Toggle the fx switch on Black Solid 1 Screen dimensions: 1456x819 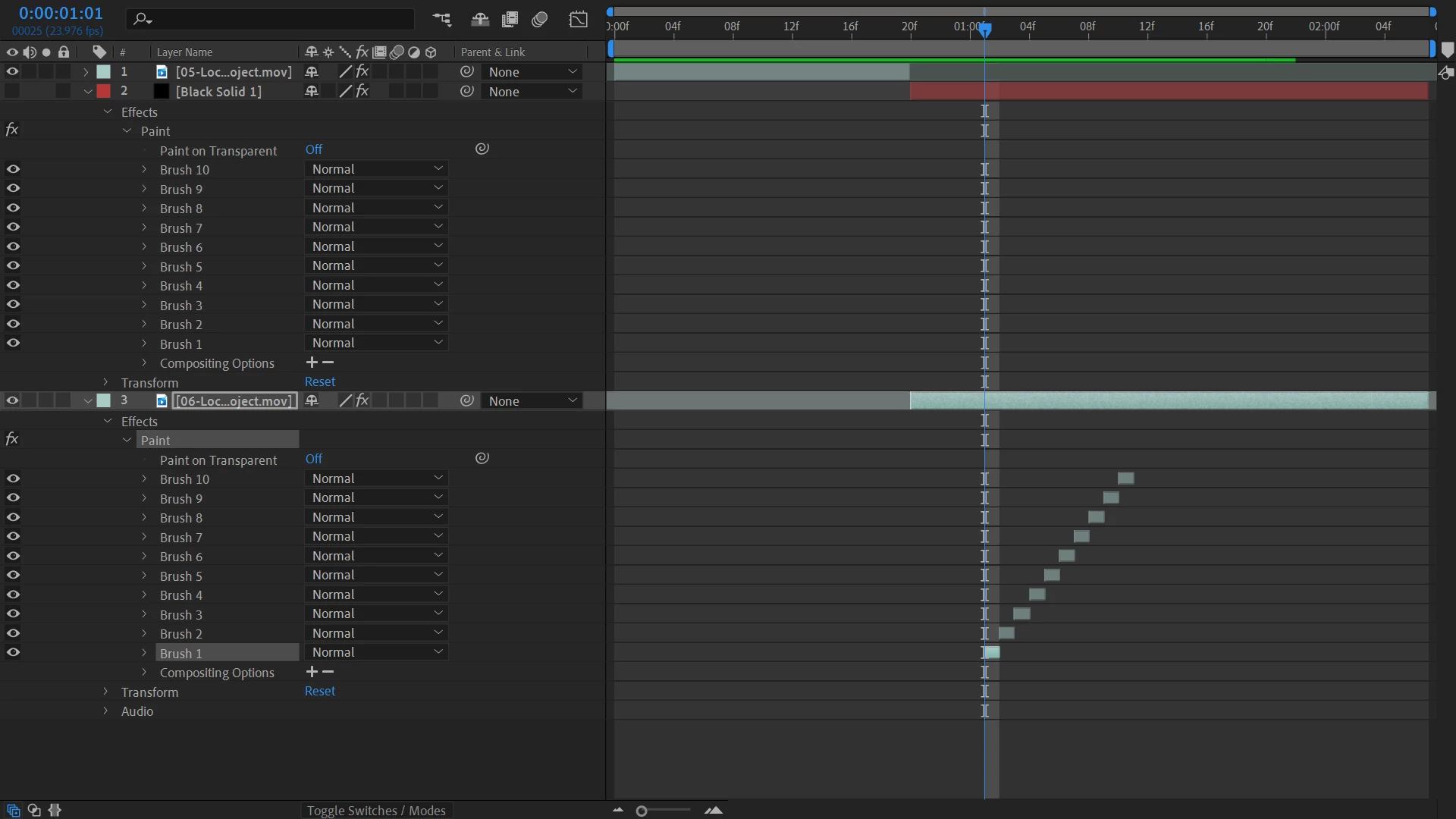click(362, 91)
